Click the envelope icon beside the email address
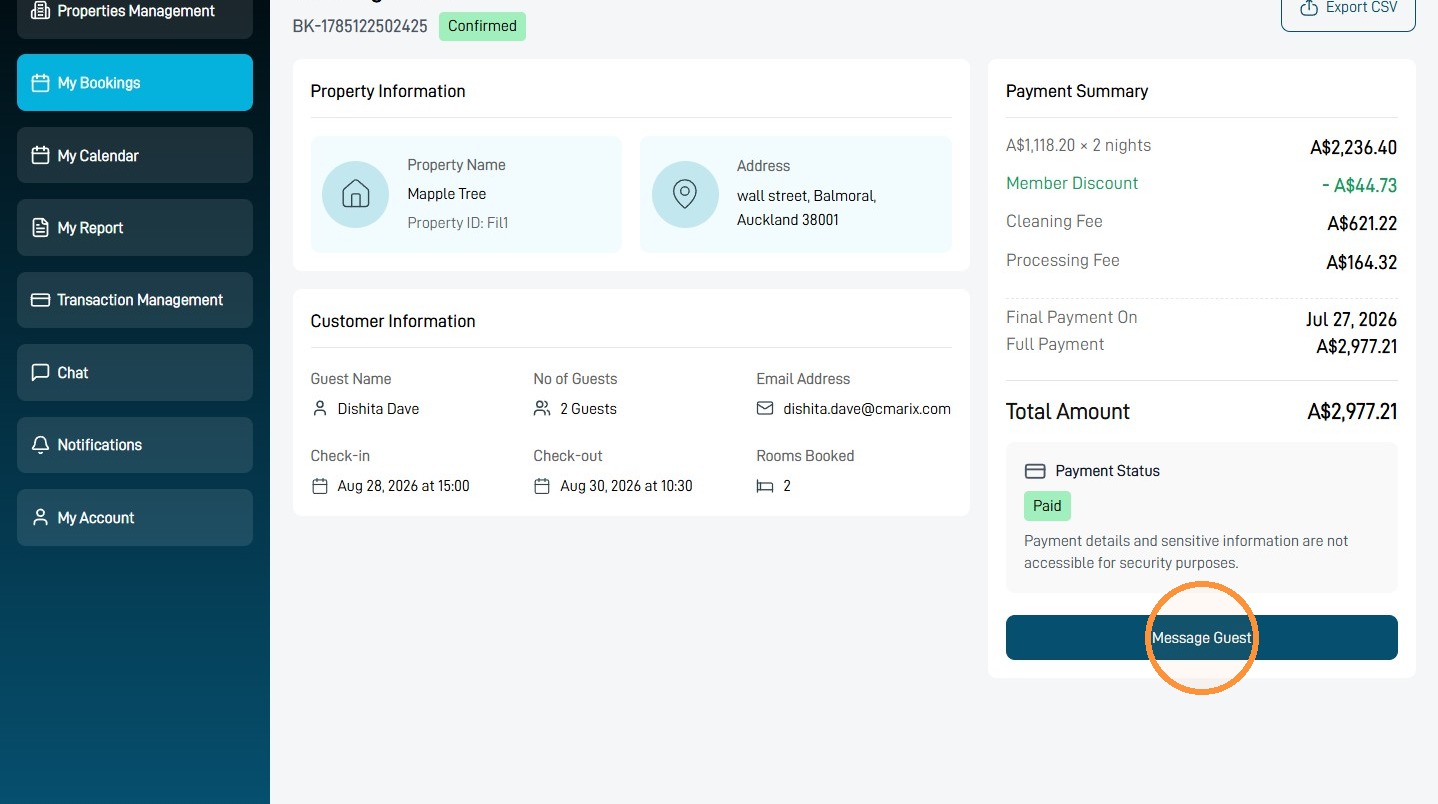The image size is (1438, 804). point(765,408)
